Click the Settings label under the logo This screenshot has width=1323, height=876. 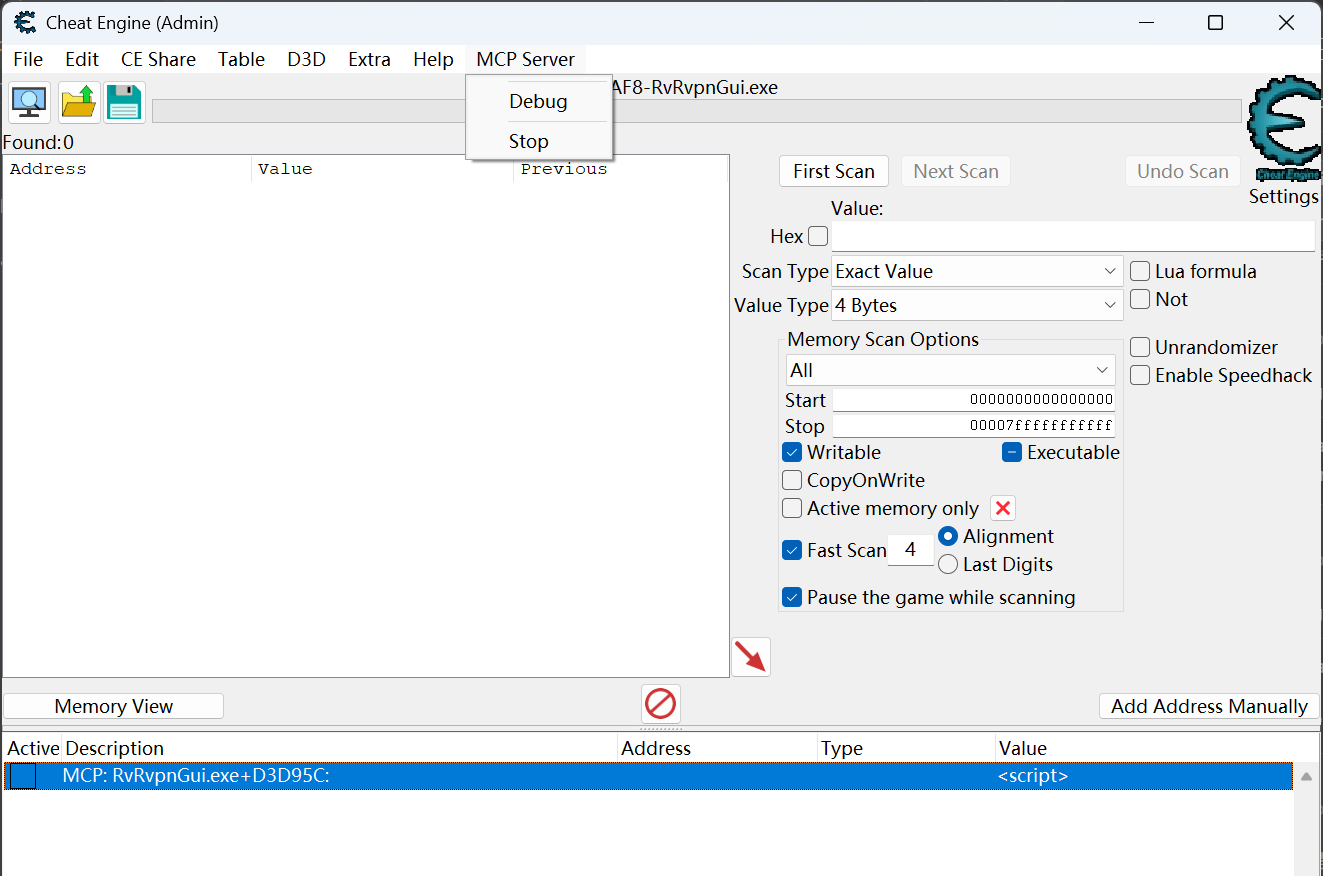(1284, 196)
